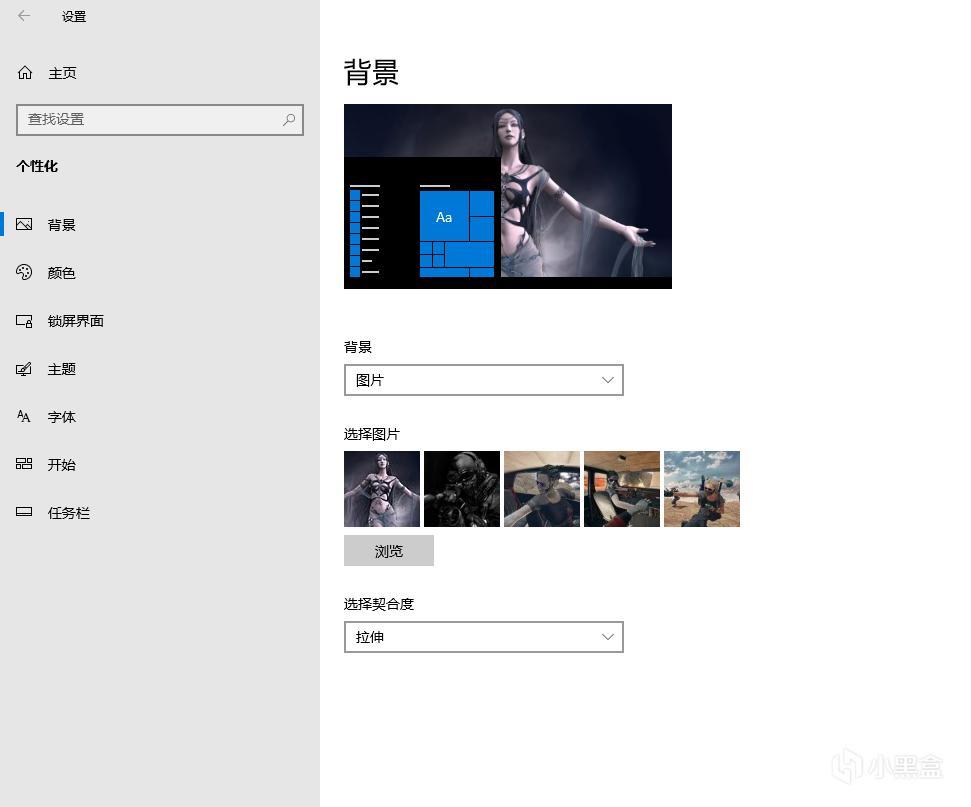This screenshot has width=971, height=807.
Task: Open the 主题 settings page
Action: [x=61, y=369]
